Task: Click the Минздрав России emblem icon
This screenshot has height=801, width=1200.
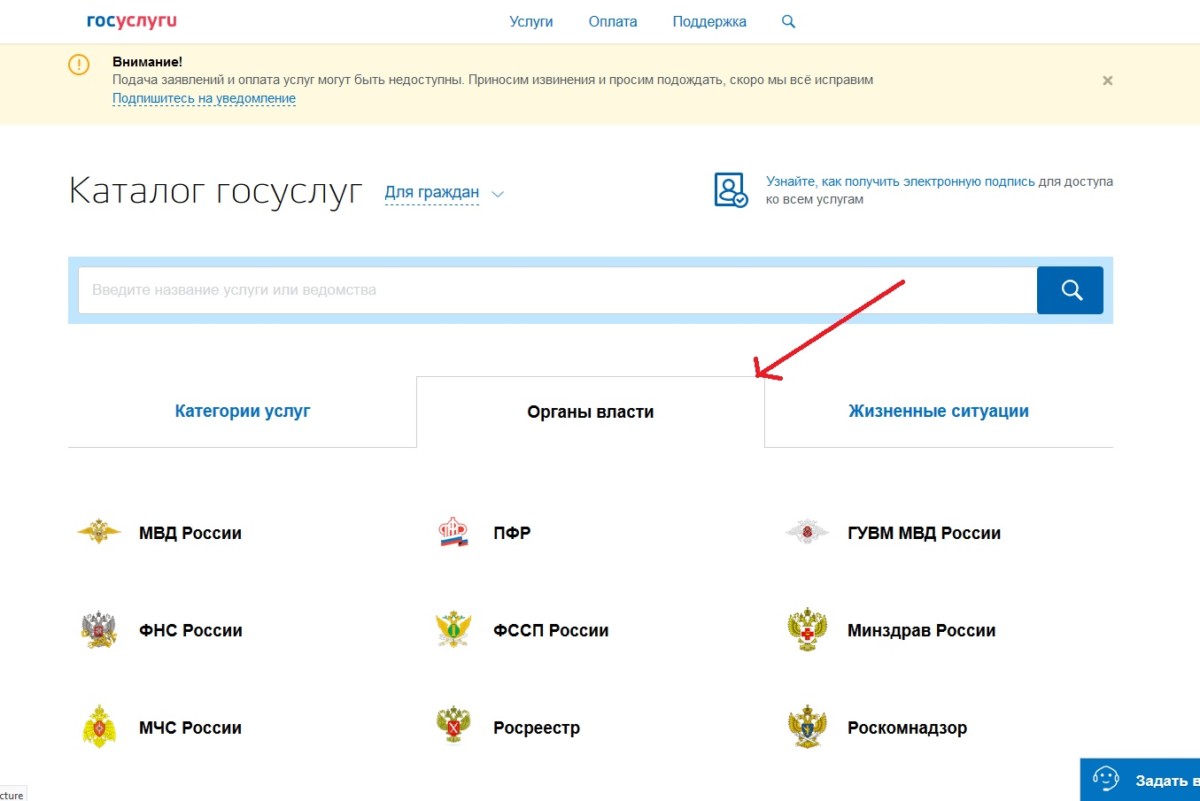Action: pos(807,631)
